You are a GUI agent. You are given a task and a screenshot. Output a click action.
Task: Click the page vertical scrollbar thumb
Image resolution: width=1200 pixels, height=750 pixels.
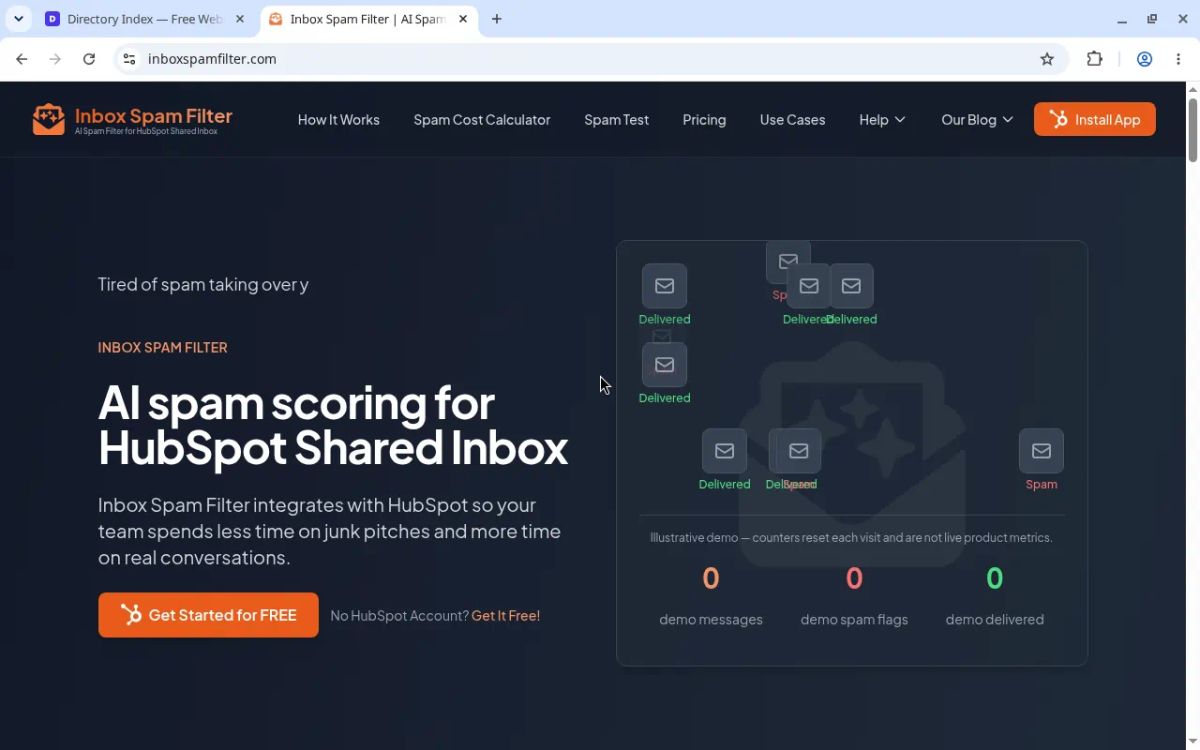[x=1192, y=128]
